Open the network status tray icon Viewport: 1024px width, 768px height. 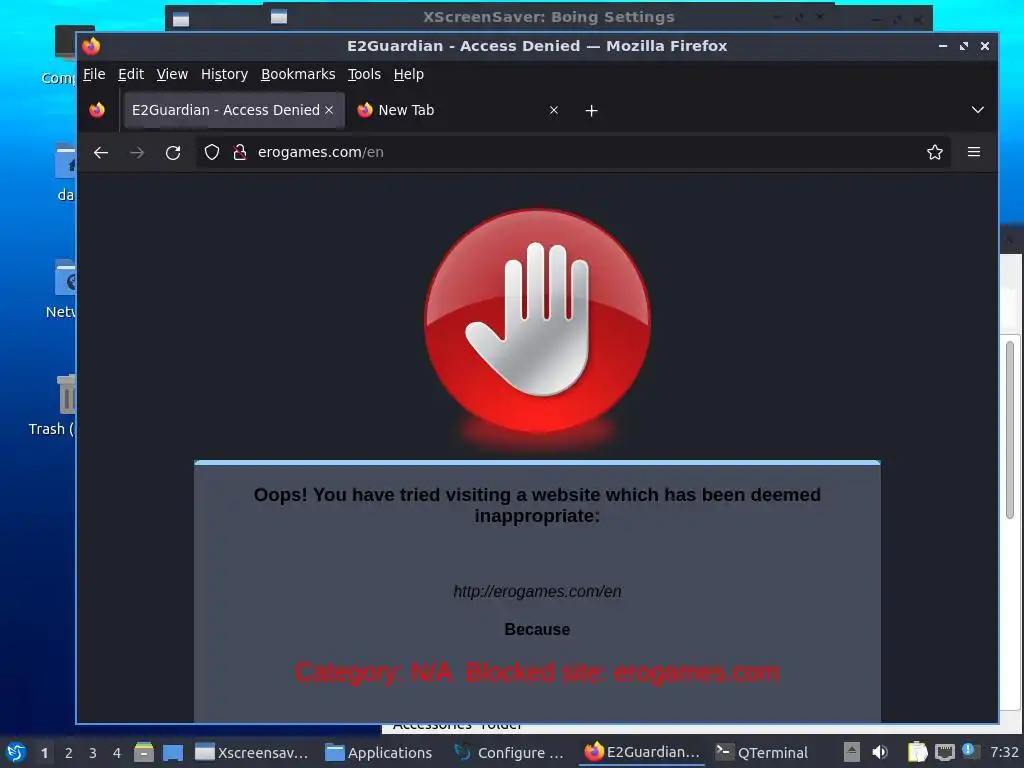click(x=944, y=753)
